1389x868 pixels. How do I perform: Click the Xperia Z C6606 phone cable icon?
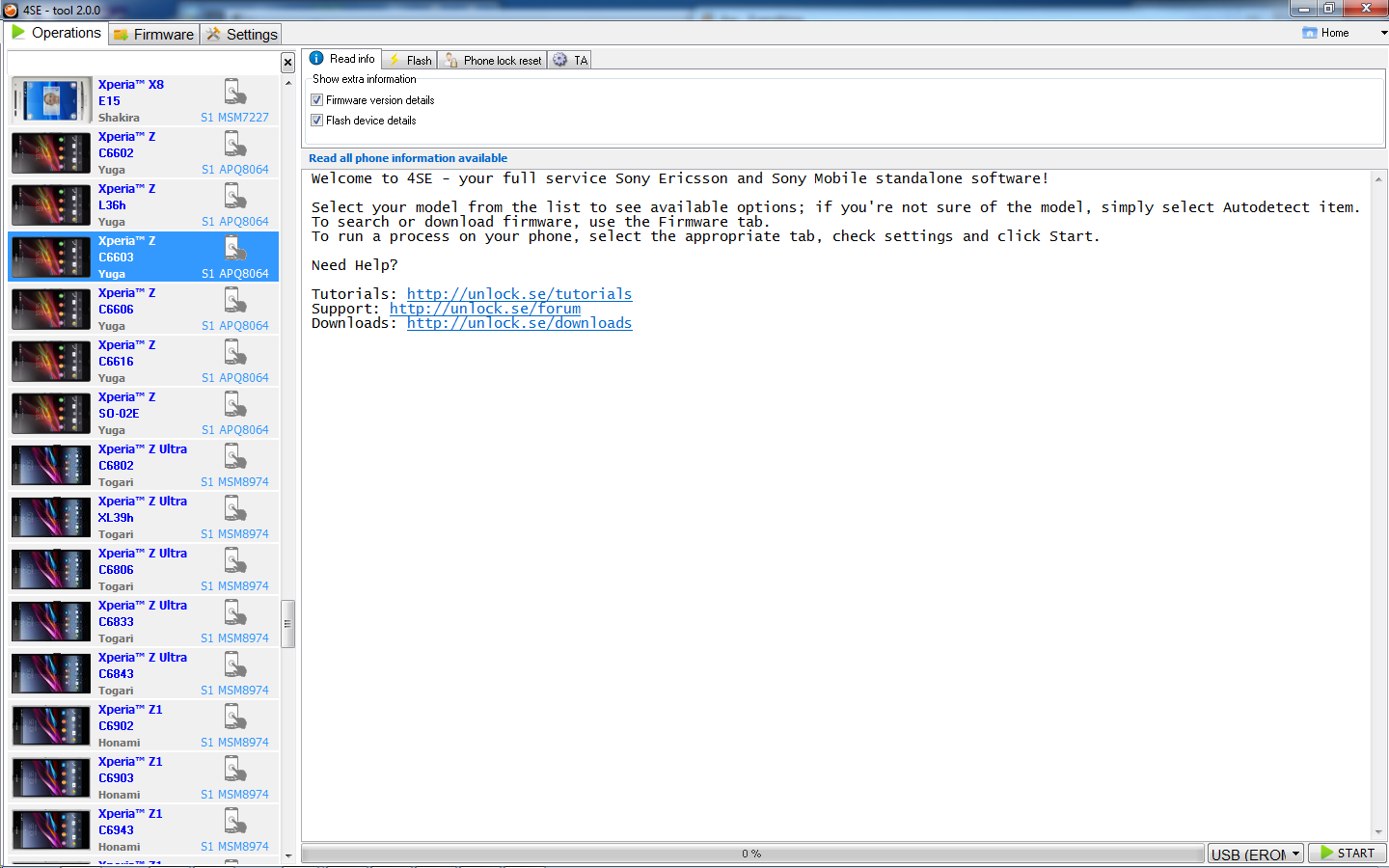(235, 300)
